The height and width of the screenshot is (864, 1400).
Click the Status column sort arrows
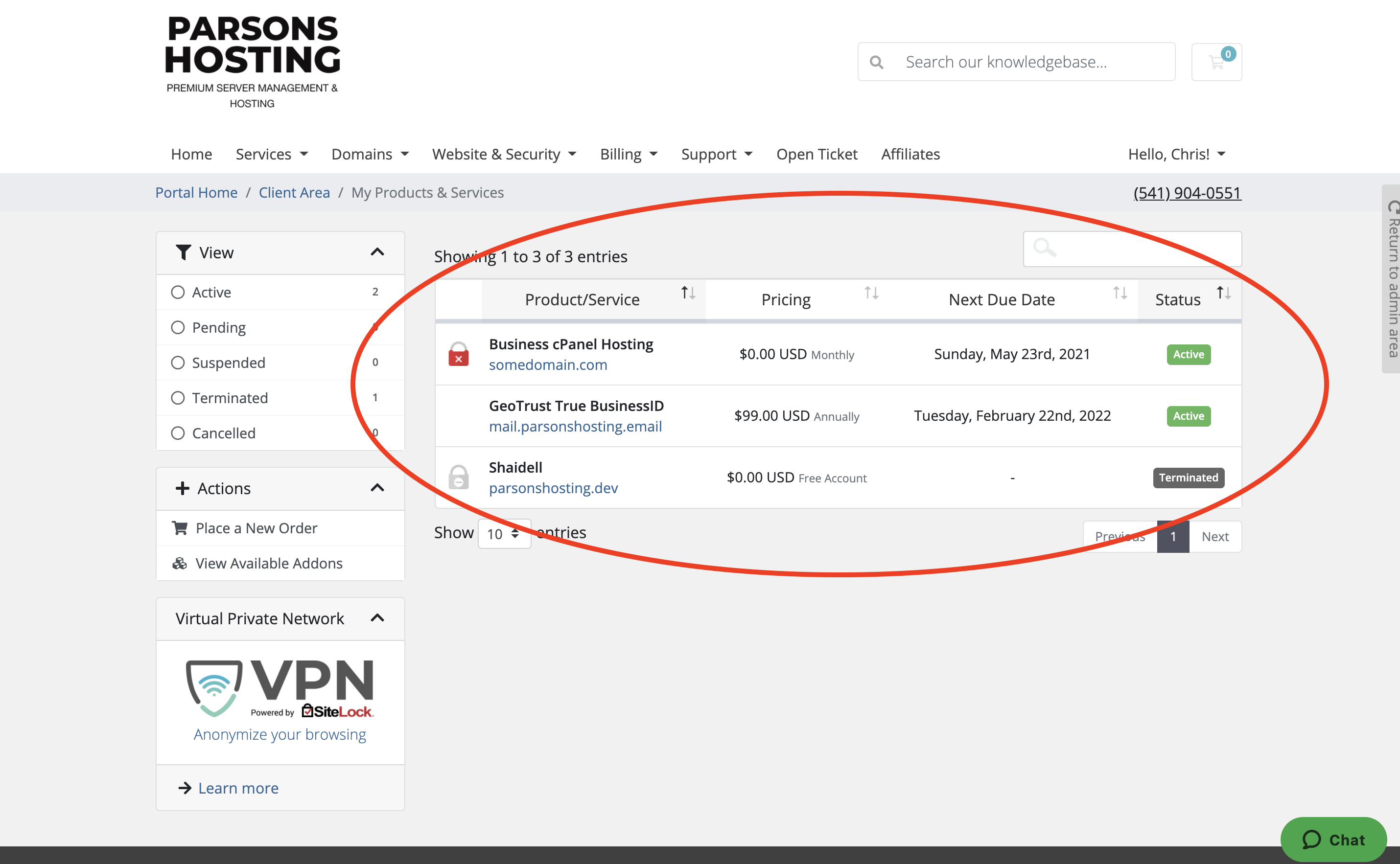pos(1223,293)
